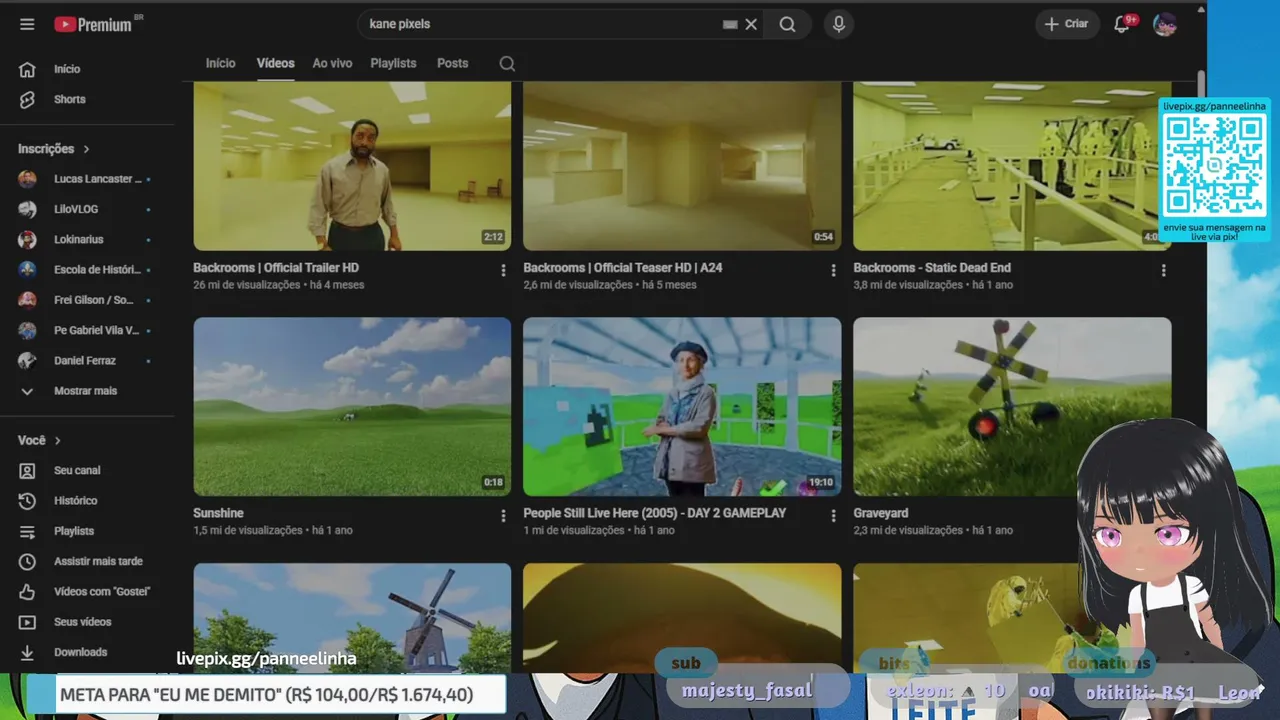The image size is (1280, 720).
Task: Switch to the Início channel tab
Action: tap(221, 63)
